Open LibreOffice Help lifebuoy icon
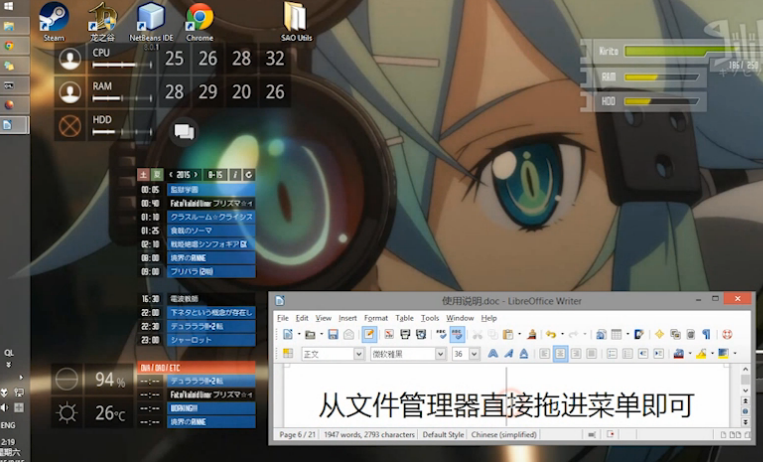The height and width of the screenshot is (462, 763). point(727,334)
